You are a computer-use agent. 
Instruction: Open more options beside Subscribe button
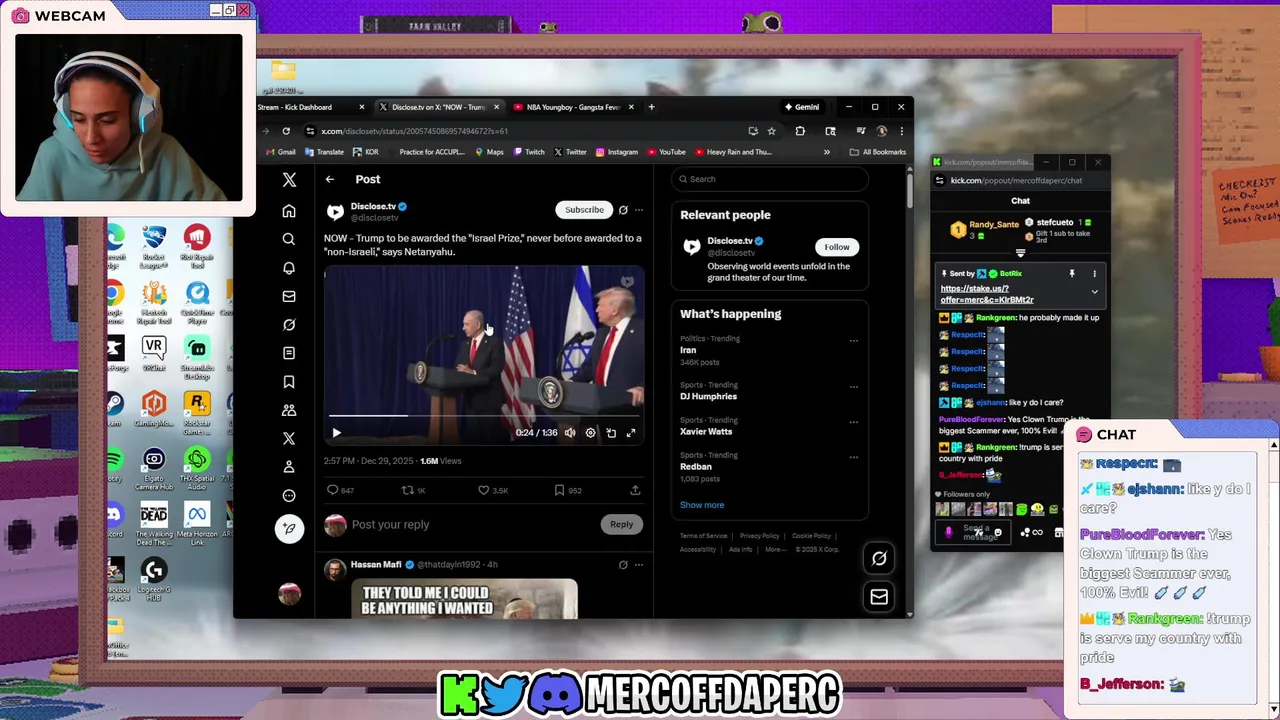tap(639, 210)
